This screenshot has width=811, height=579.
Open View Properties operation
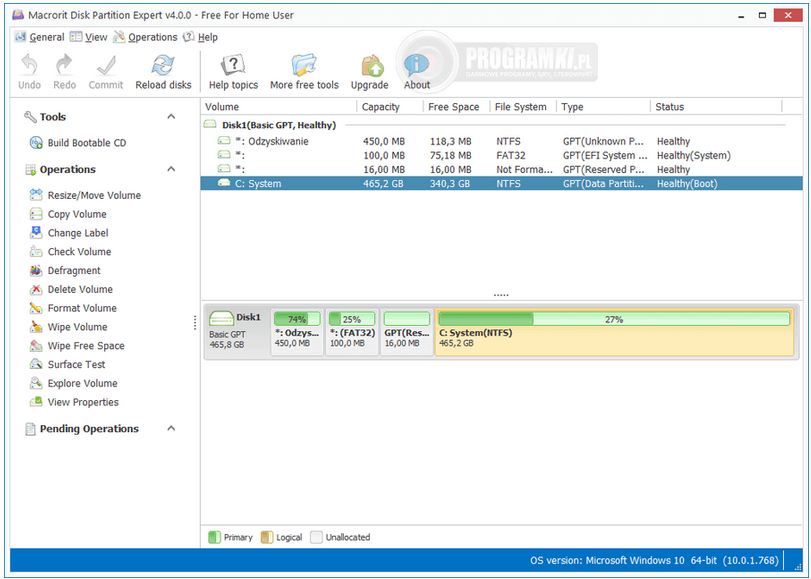click(x=74, y=402)
